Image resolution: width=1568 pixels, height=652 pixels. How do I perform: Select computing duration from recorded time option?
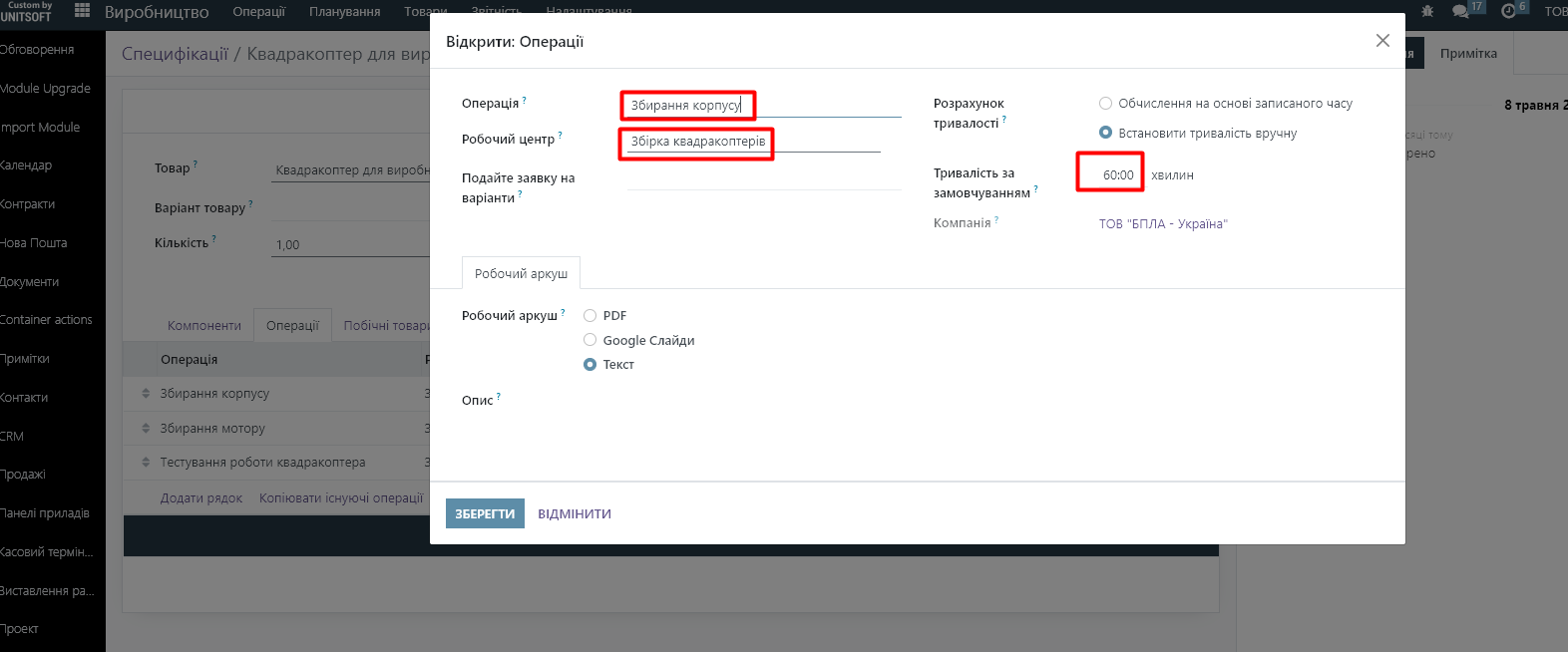pyautogui.click(x=1105, y=104)
